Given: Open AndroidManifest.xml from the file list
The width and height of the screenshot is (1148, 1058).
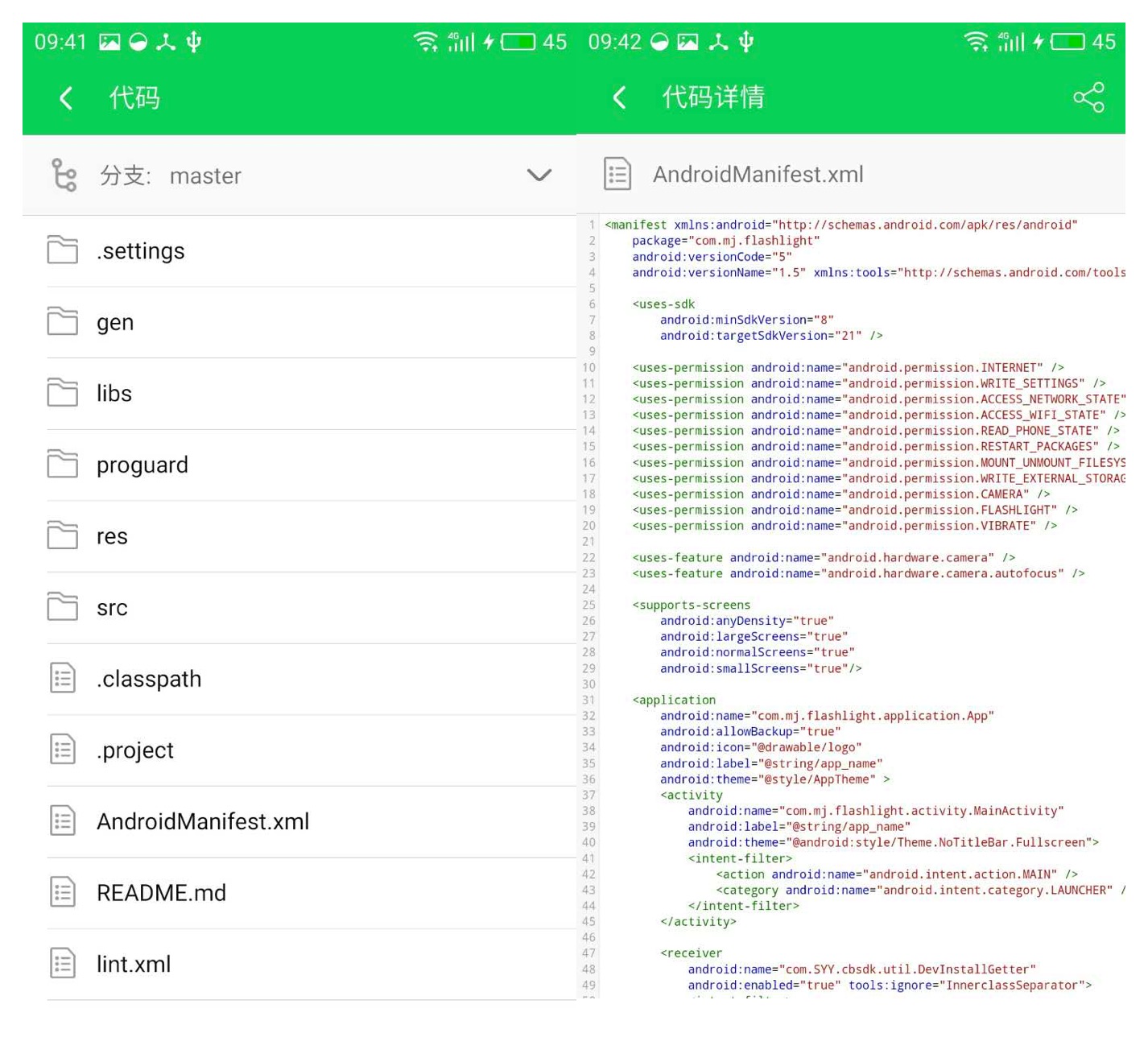Looking at the screenshot, I should 203,821.
